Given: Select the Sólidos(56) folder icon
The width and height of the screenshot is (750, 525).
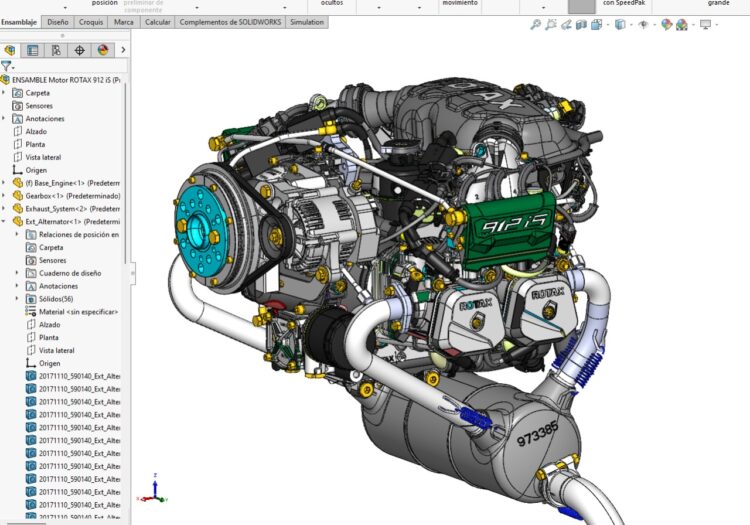Looking at the screenshot, I should [x=31, y=299].
